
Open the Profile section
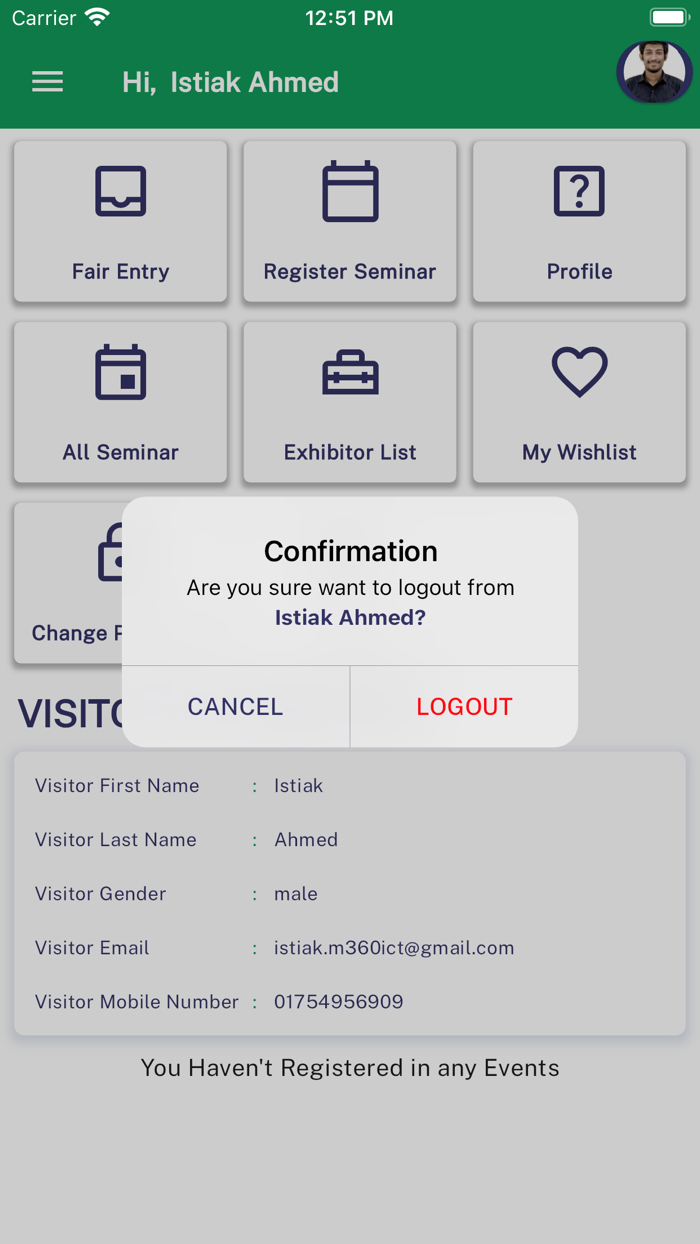[x=578, y=220]
